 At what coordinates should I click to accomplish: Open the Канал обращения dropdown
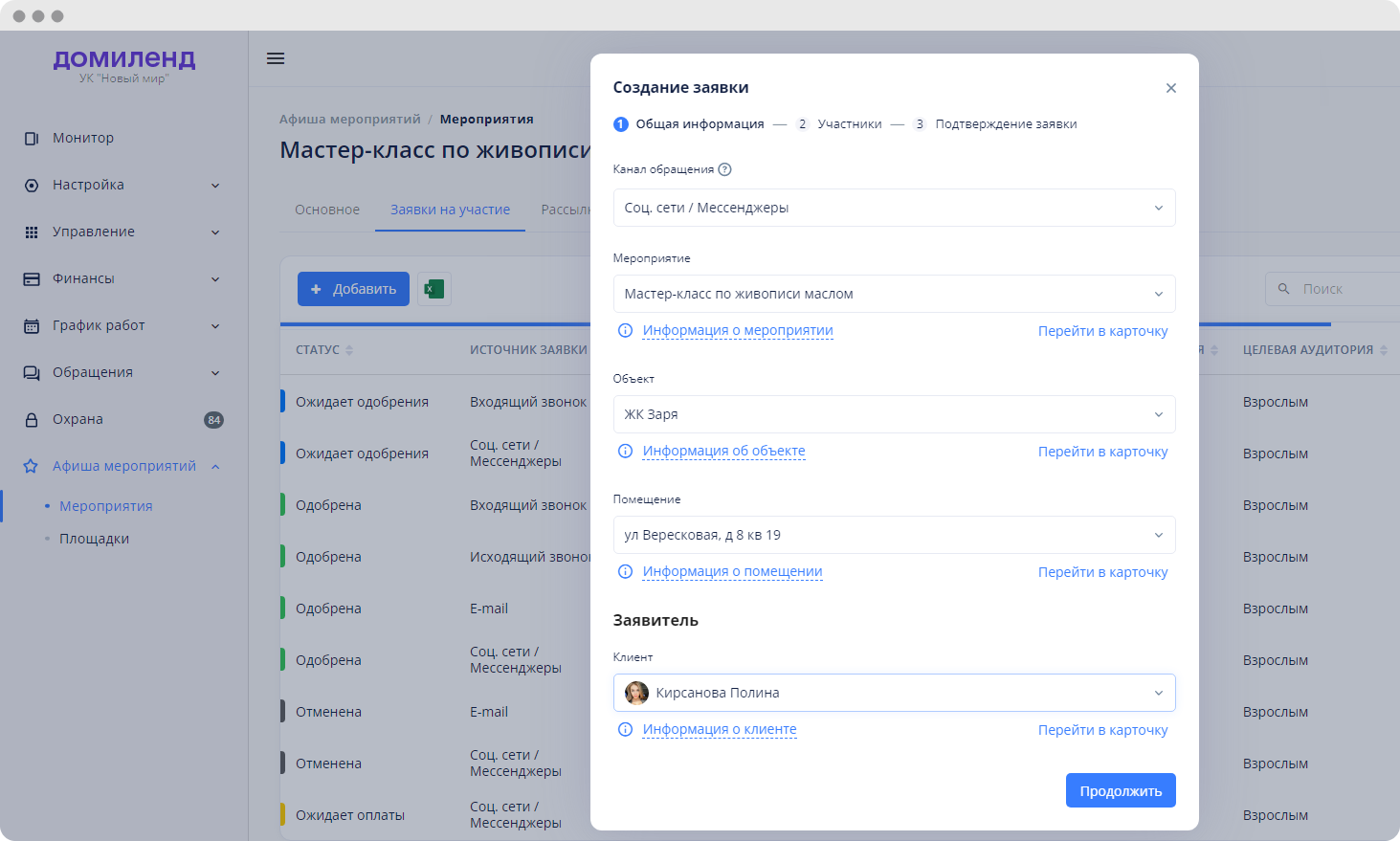click(894, 208)
